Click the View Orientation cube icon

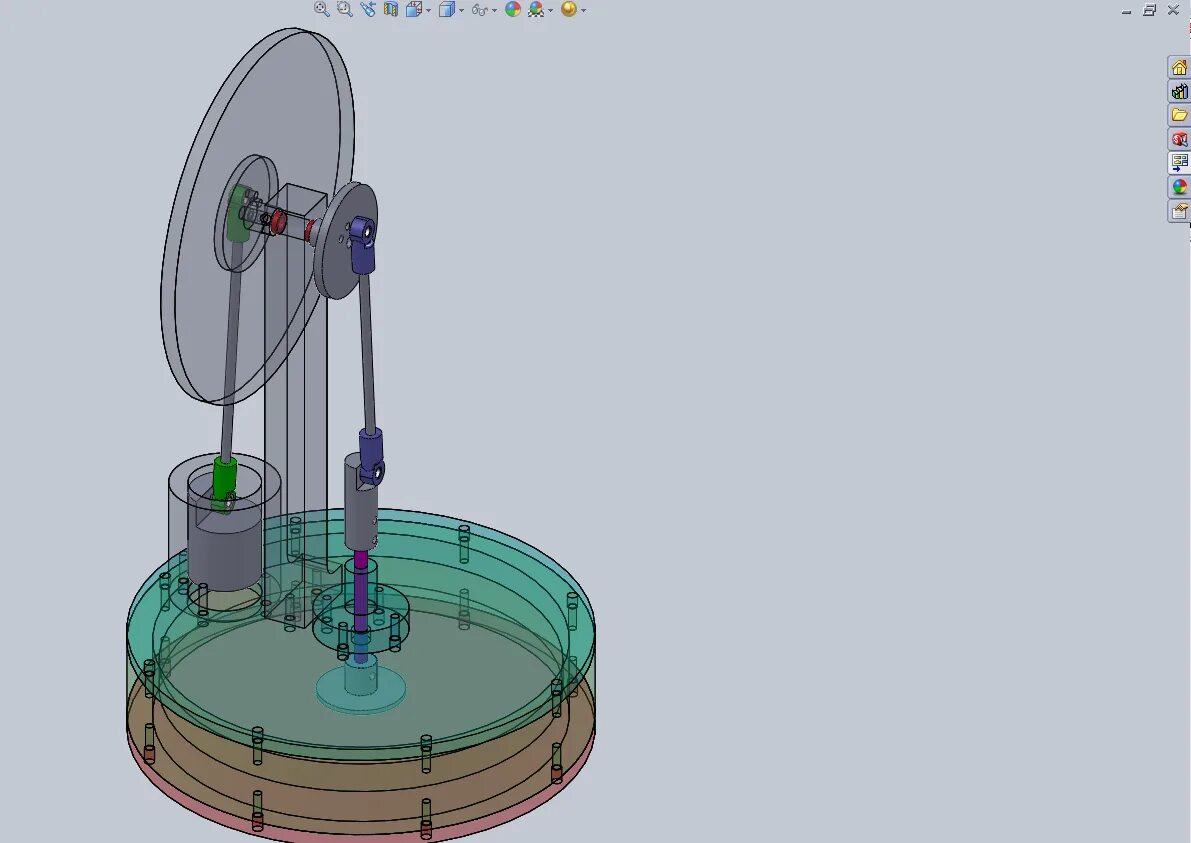point(414,9)
